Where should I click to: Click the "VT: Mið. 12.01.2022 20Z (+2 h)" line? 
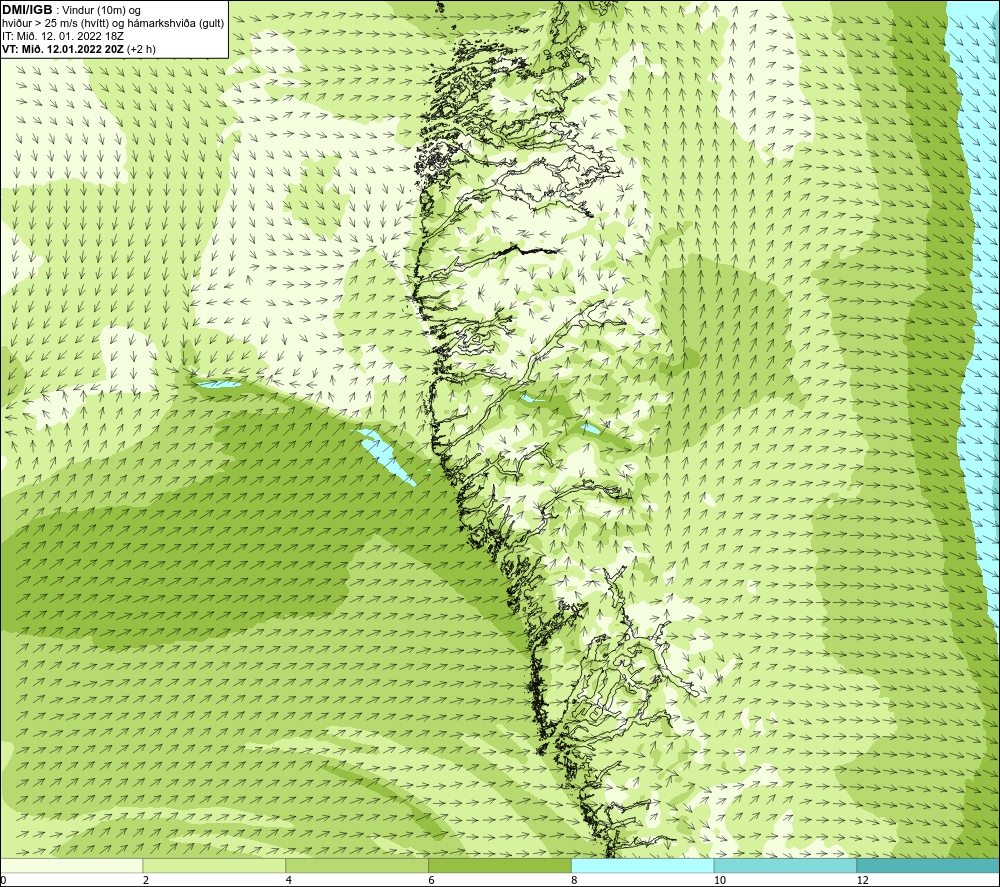[x=79, y=48]
